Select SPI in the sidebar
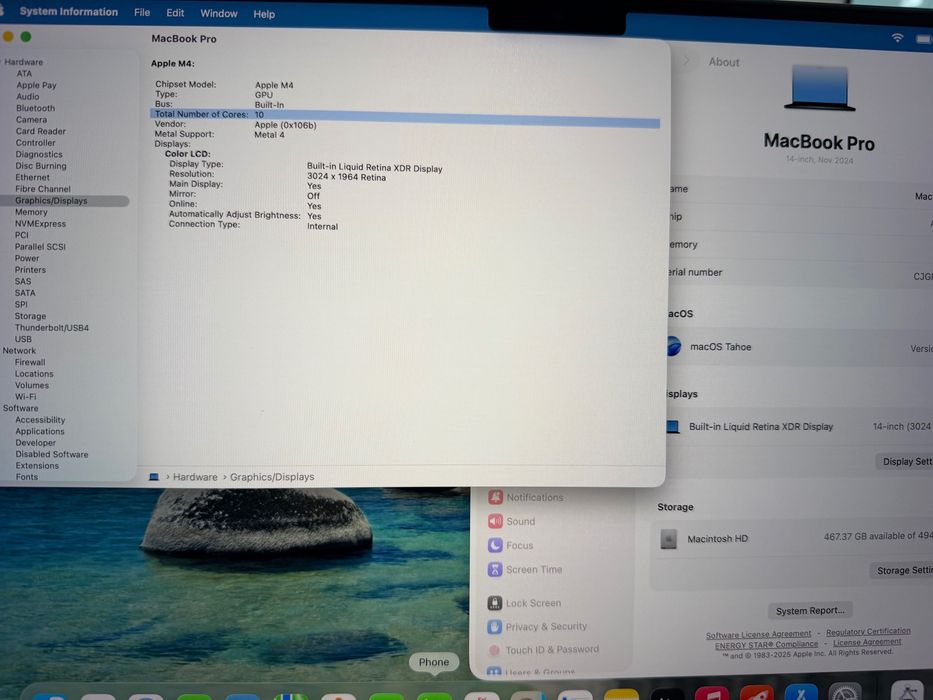 [x=21, y=304]
